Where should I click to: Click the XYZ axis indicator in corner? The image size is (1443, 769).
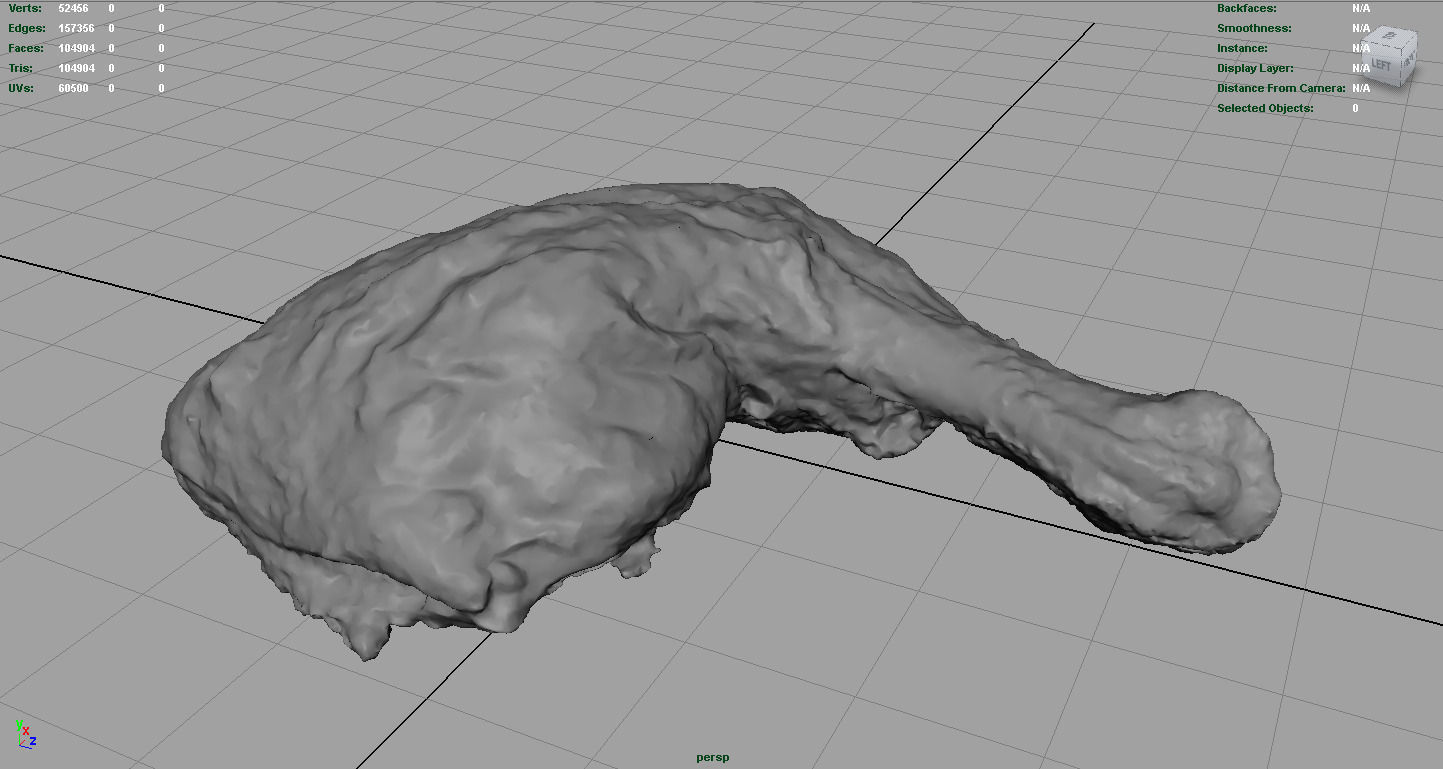pos(26,734)
